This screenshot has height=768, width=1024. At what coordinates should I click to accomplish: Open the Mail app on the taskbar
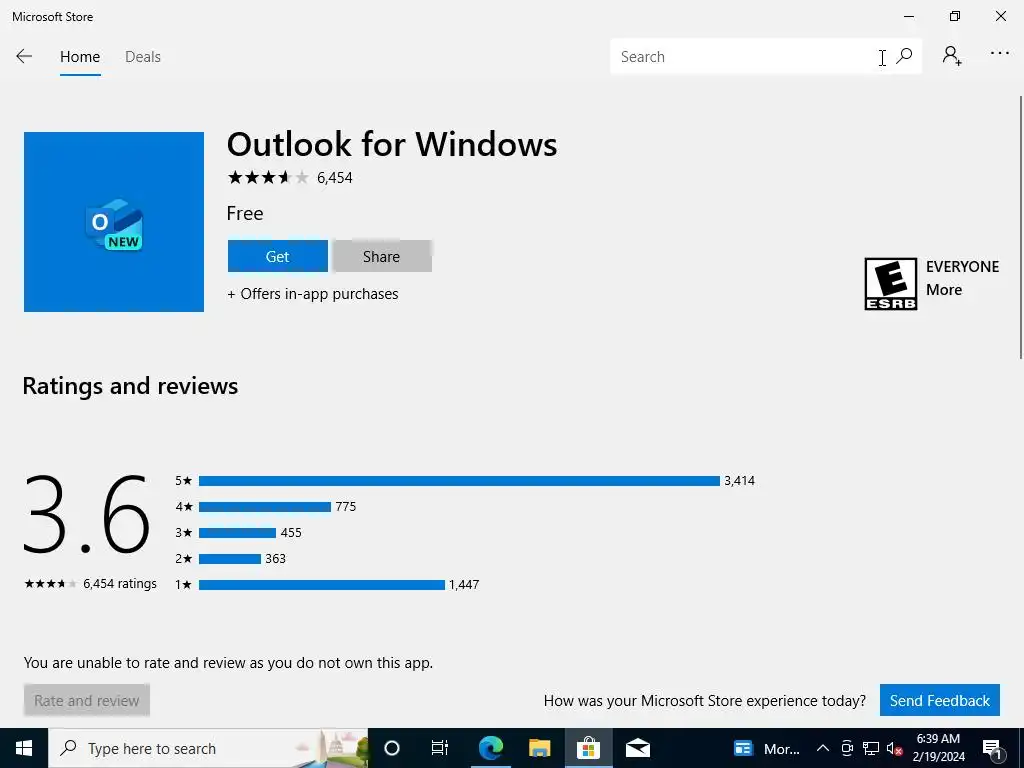[x=637, y=748]
